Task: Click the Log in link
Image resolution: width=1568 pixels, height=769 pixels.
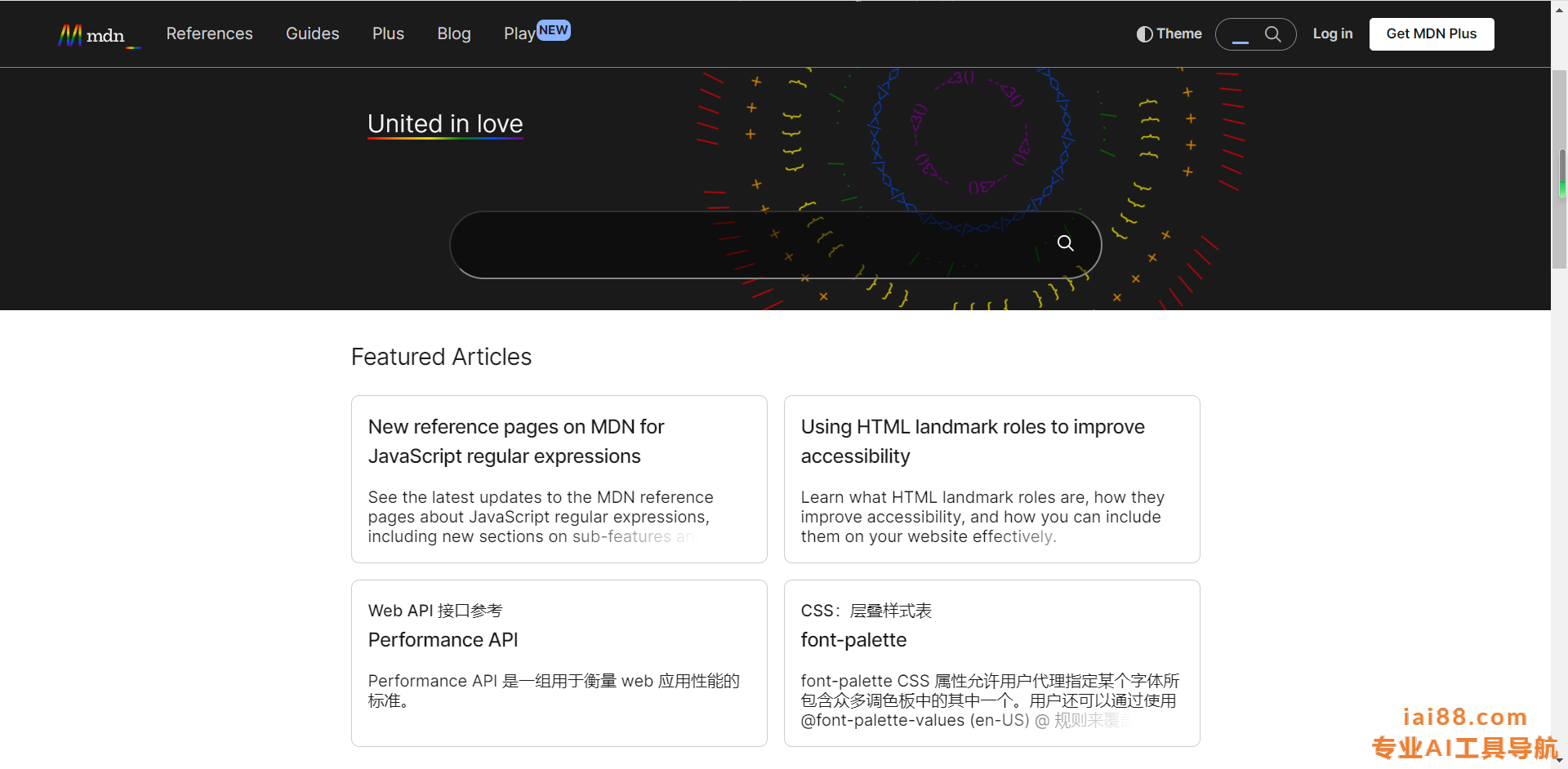Action: coord(1333,33)
